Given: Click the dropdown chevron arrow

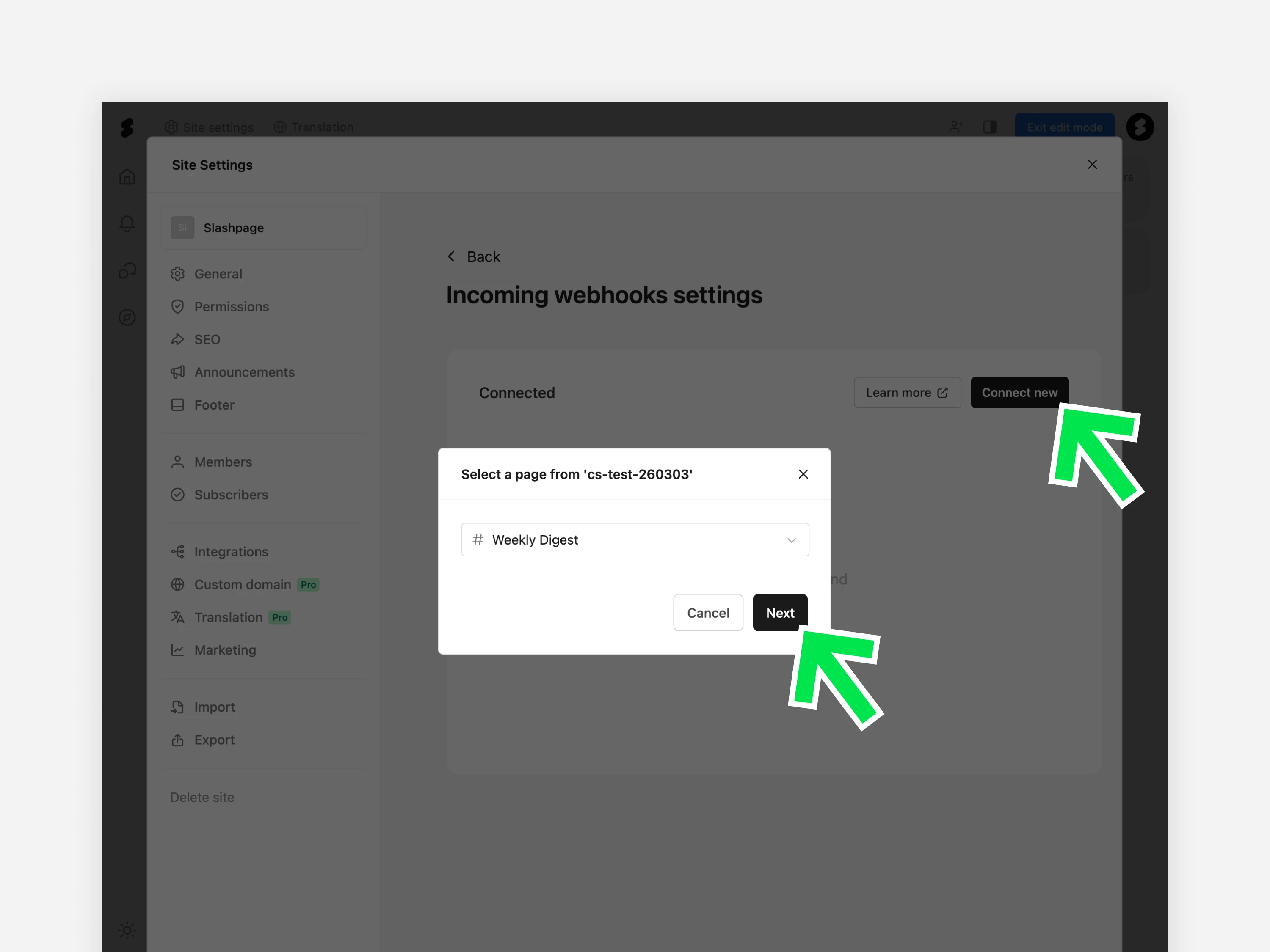Looking at the screenshot, I should coord(791,540).
